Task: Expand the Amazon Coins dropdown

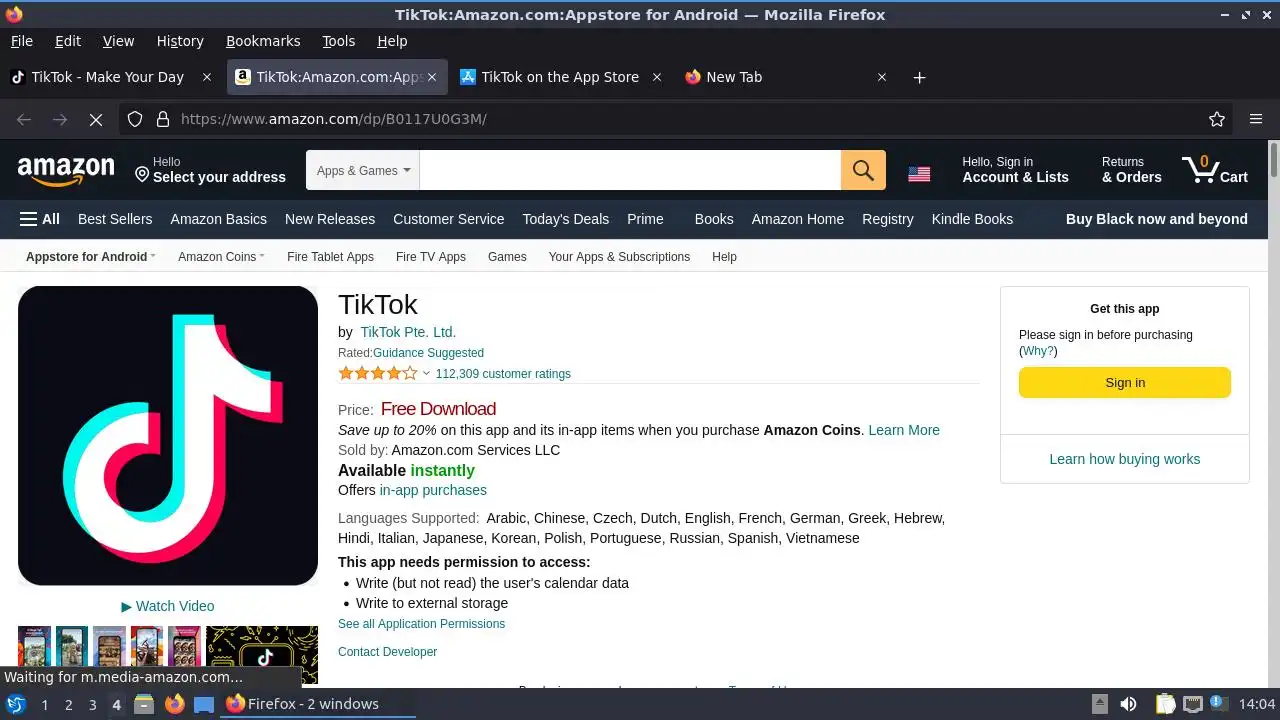Action: coord(221,257)
